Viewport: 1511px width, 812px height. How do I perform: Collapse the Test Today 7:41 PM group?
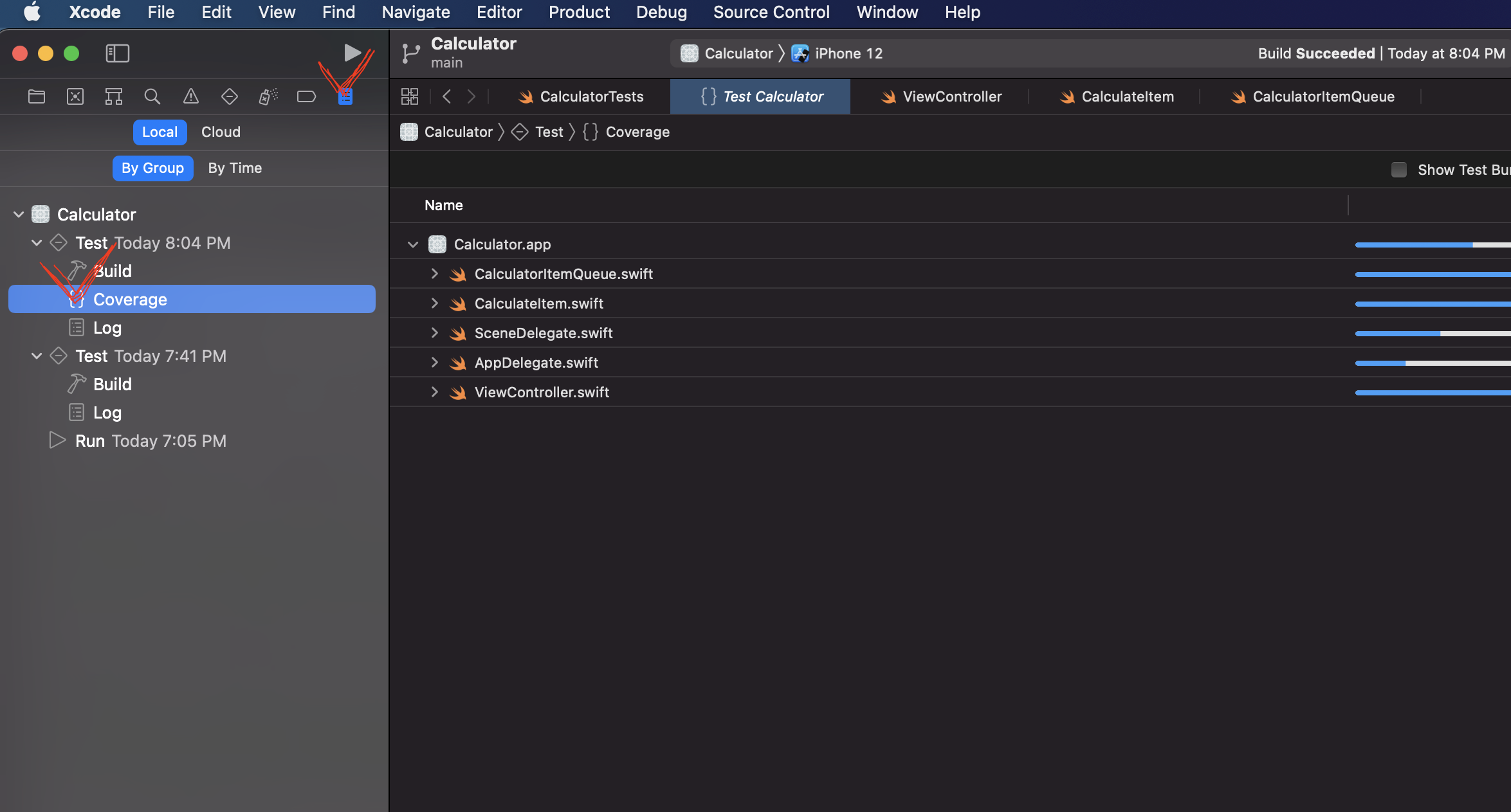[x=37, y=356]
